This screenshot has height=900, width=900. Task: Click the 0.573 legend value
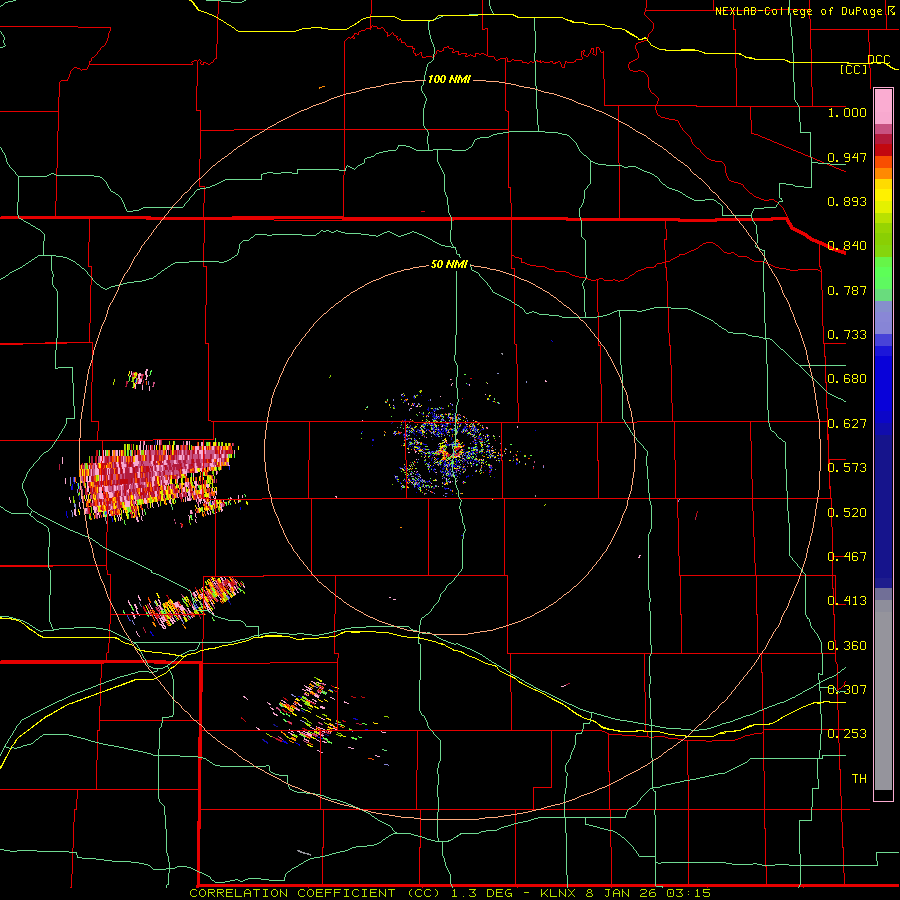(x=847, y=468)
